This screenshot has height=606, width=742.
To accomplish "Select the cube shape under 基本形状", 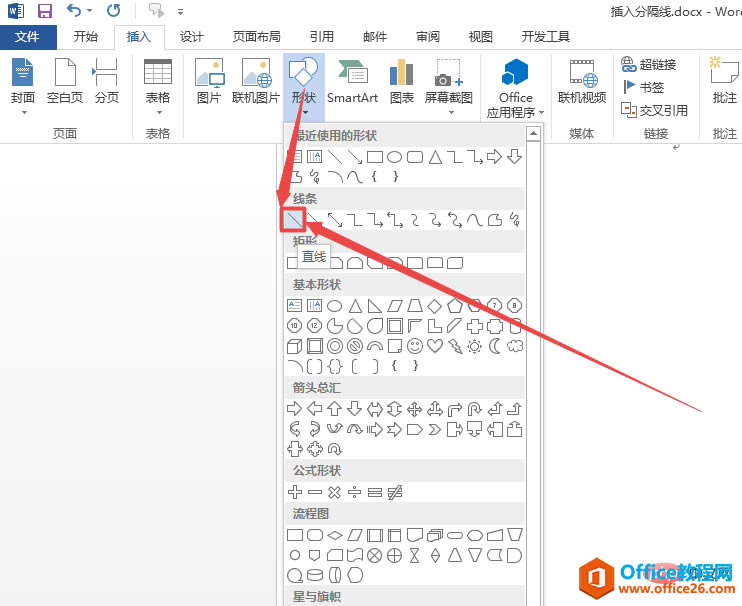I will [294, 346].
